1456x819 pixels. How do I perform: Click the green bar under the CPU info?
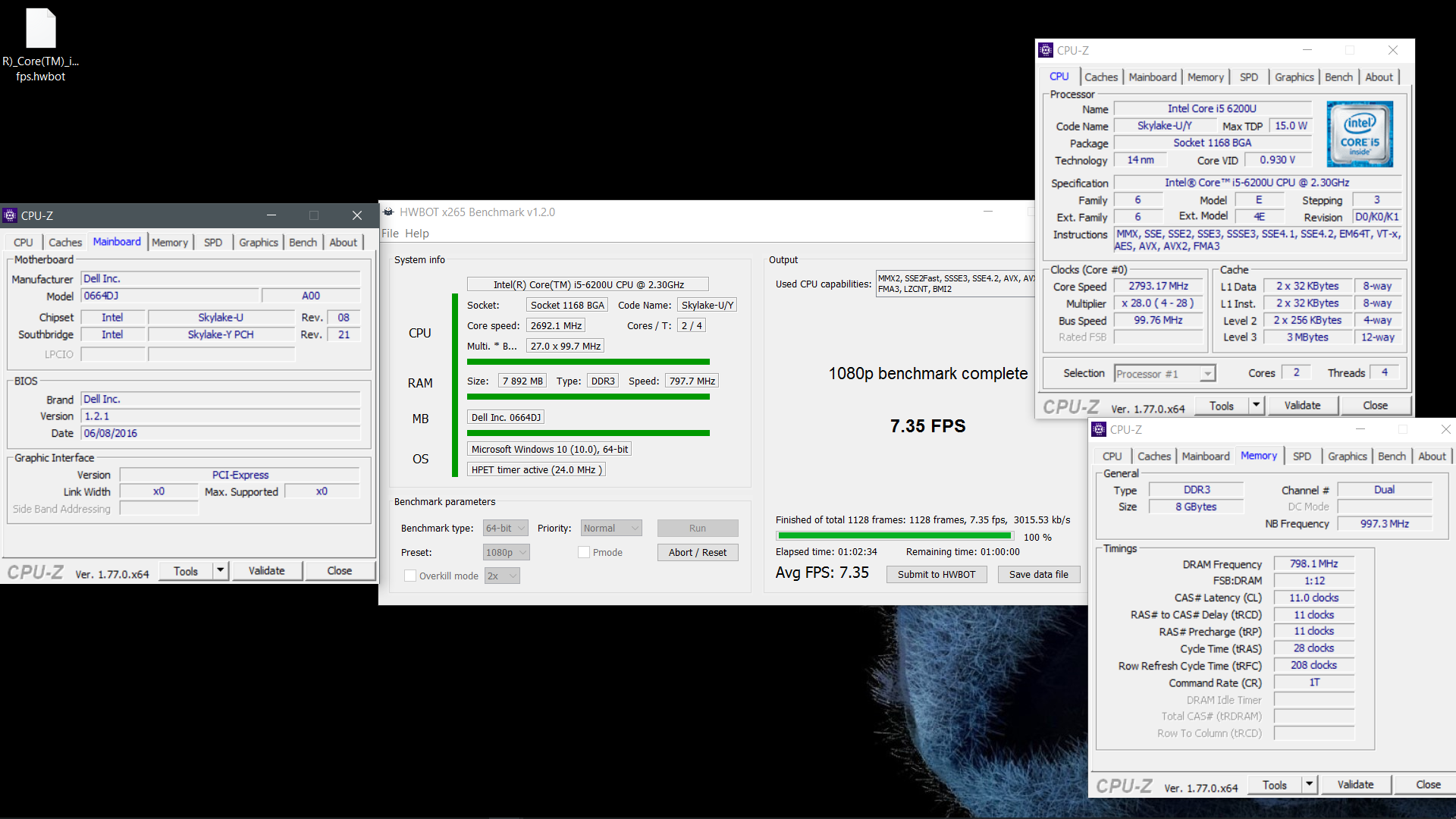588,362
